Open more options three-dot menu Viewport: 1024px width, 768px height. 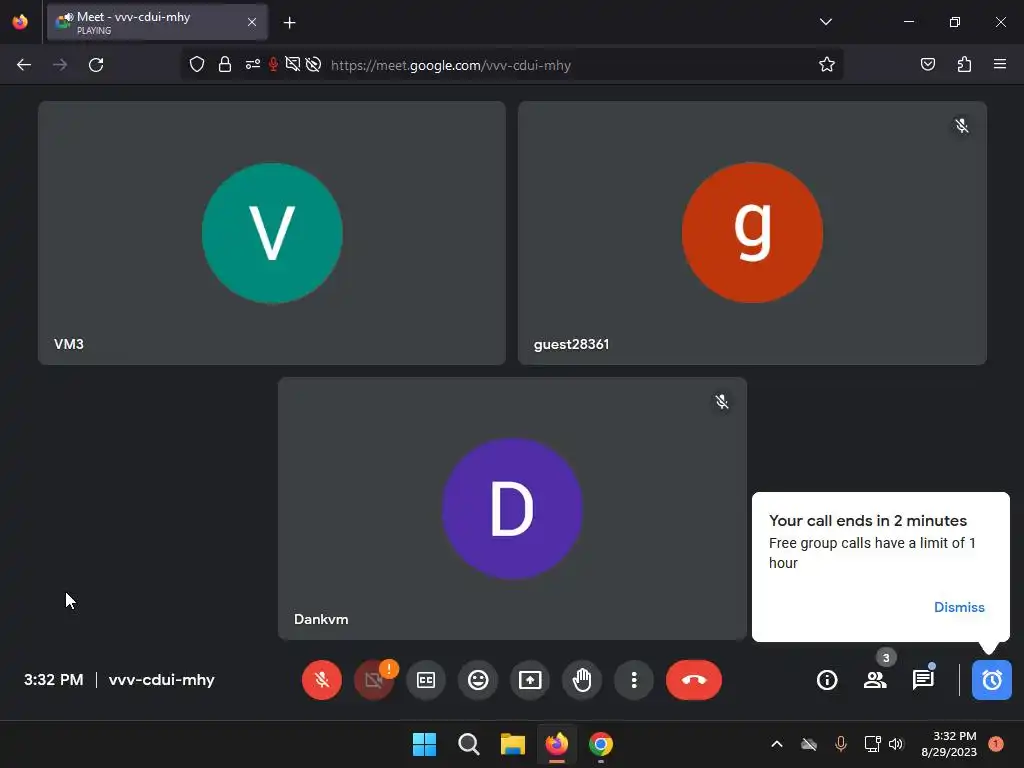pos(634,680)
